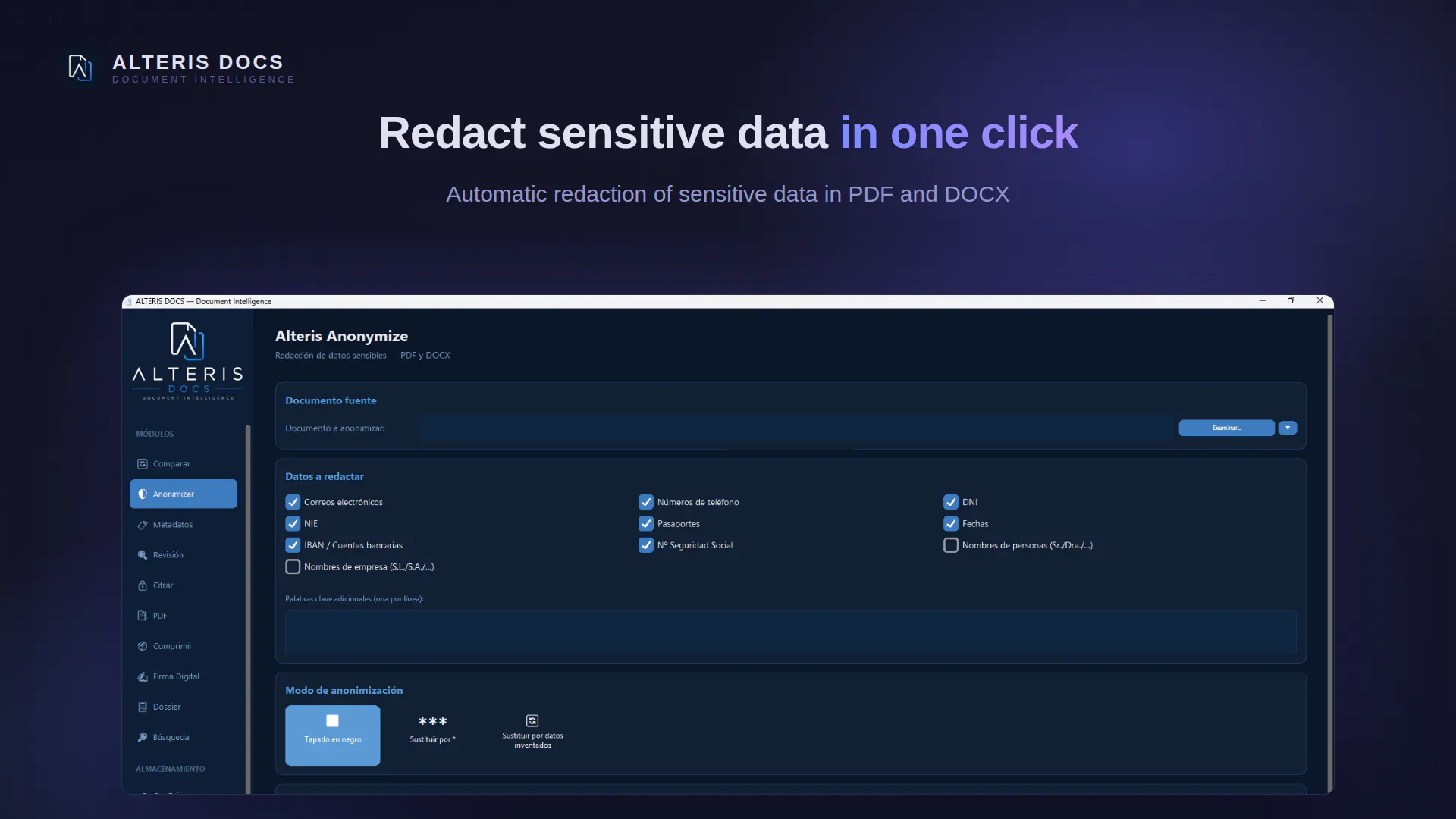Enable Nombres de empresa checkbox
The height and width of the screenshot is (819, 1456).
(x=293, y=566)
